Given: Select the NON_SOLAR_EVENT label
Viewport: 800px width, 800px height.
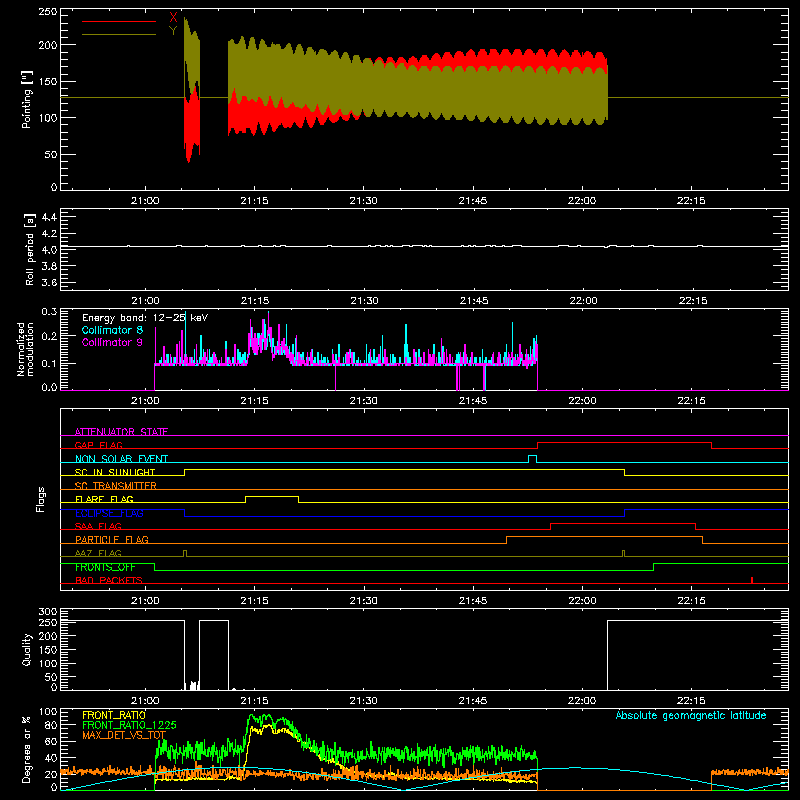Looking at the screenshot, I should [121, 459].
